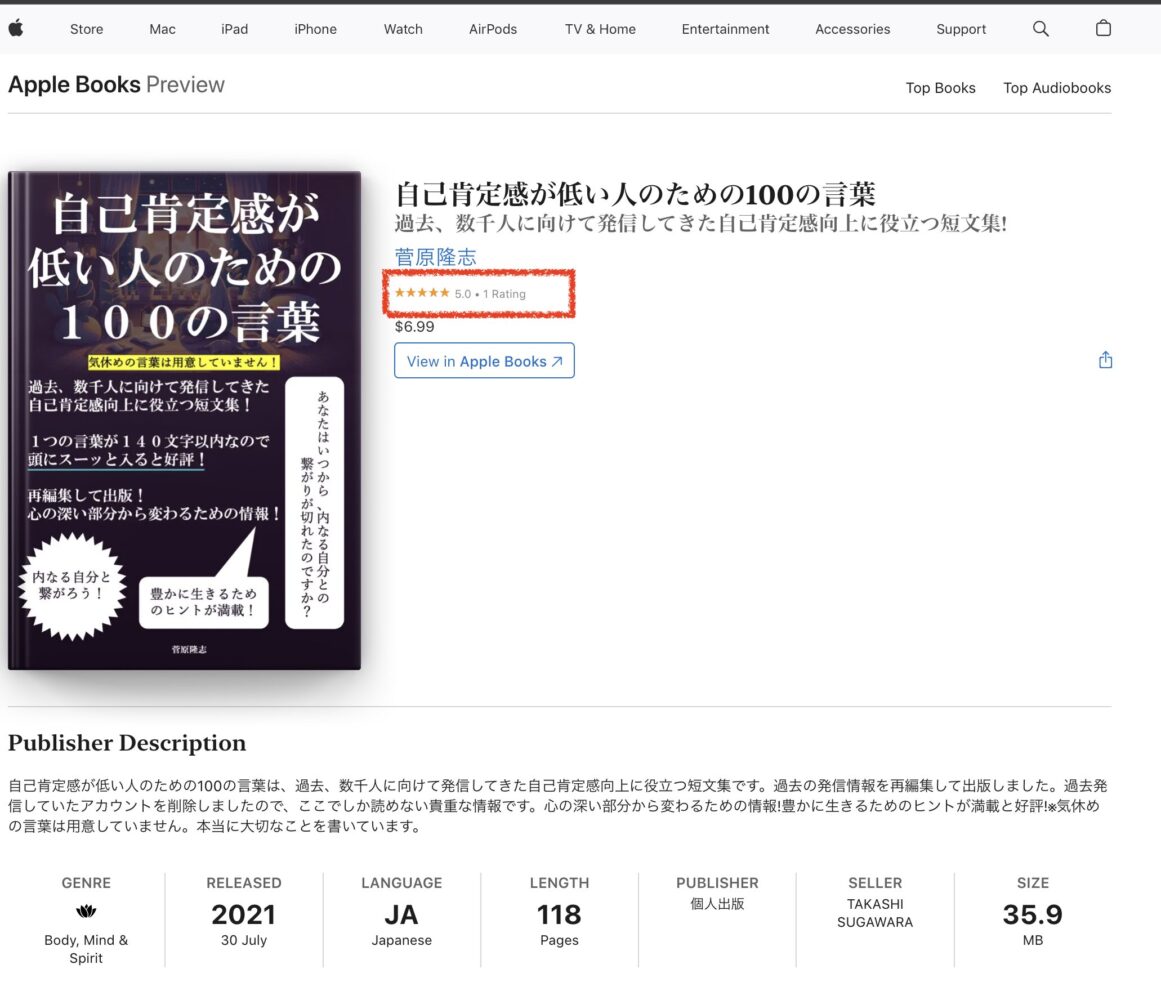This screenshot has height=1000, width=1161.
Task: Click the JA language value
Action: pyautogui.click(x=401, y=914)
